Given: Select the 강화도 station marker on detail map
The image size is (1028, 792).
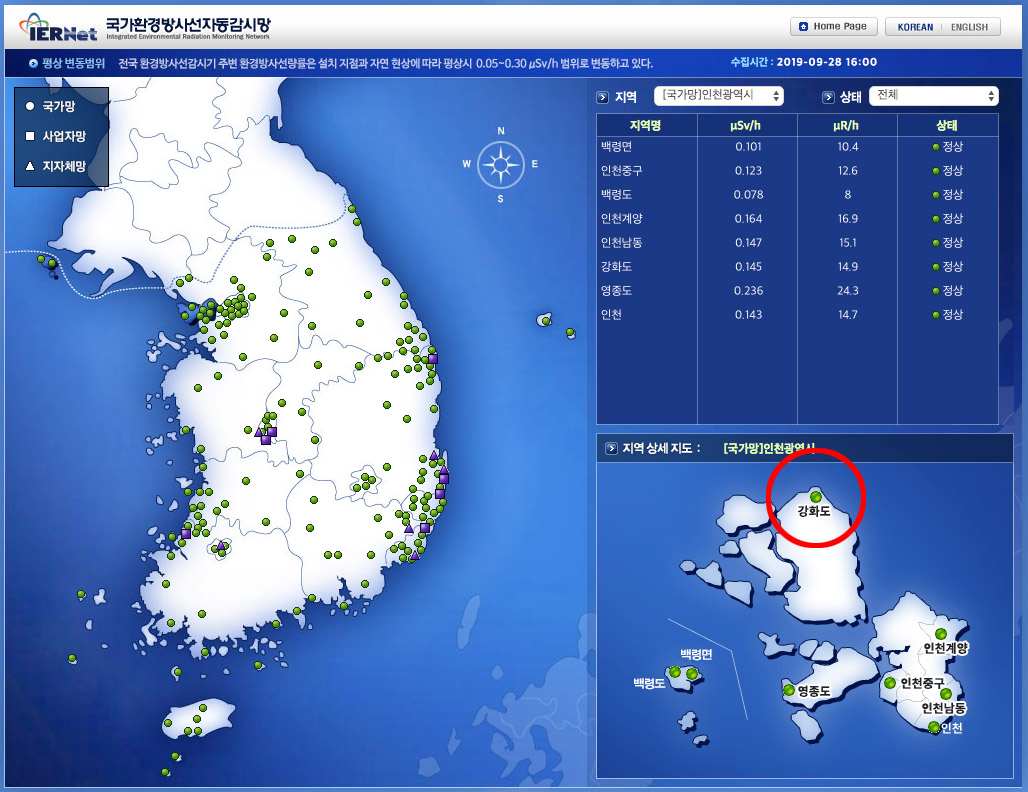Looking at the screenshot, I should [816, 497].
